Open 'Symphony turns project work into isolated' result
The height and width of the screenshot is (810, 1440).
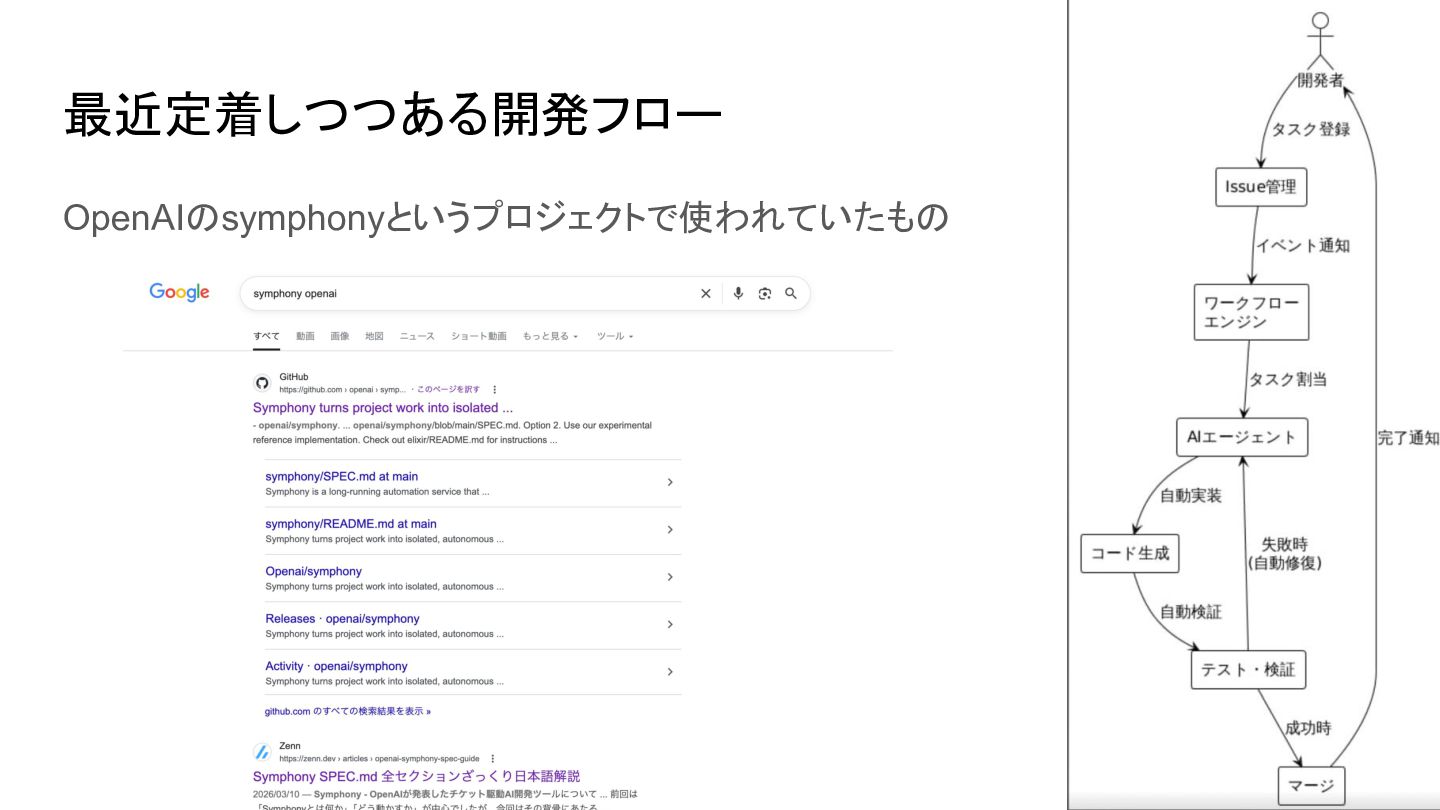point(383,407)
